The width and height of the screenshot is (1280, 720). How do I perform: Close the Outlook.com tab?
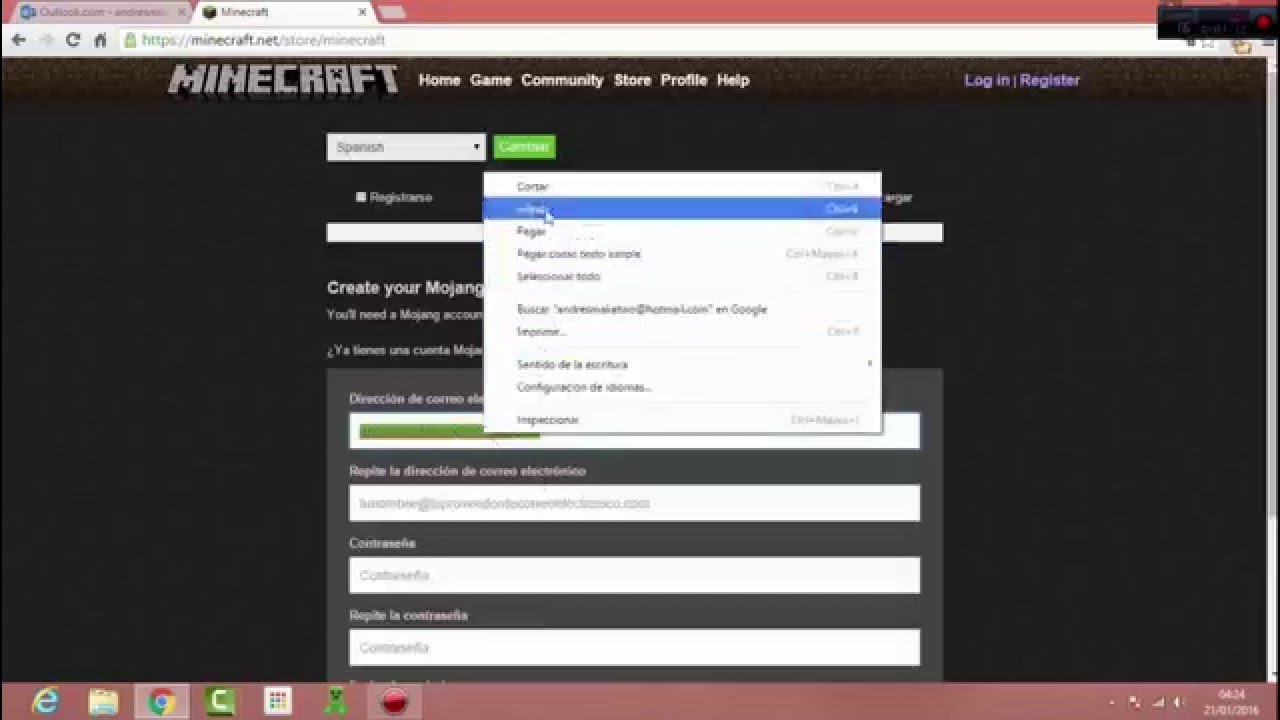click(x=181, y=12)
